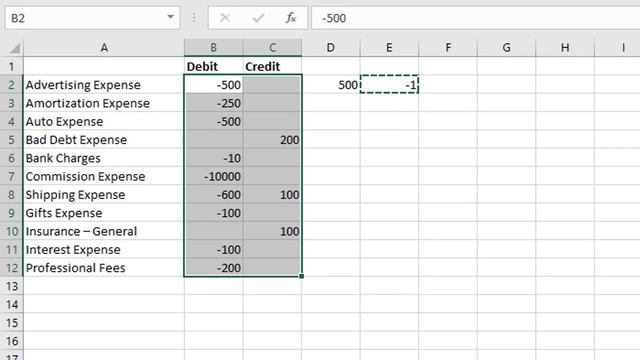Click the -600 Shipping debit cell
This screenshot has width=640, height=360.
click(x=213, y=195)
